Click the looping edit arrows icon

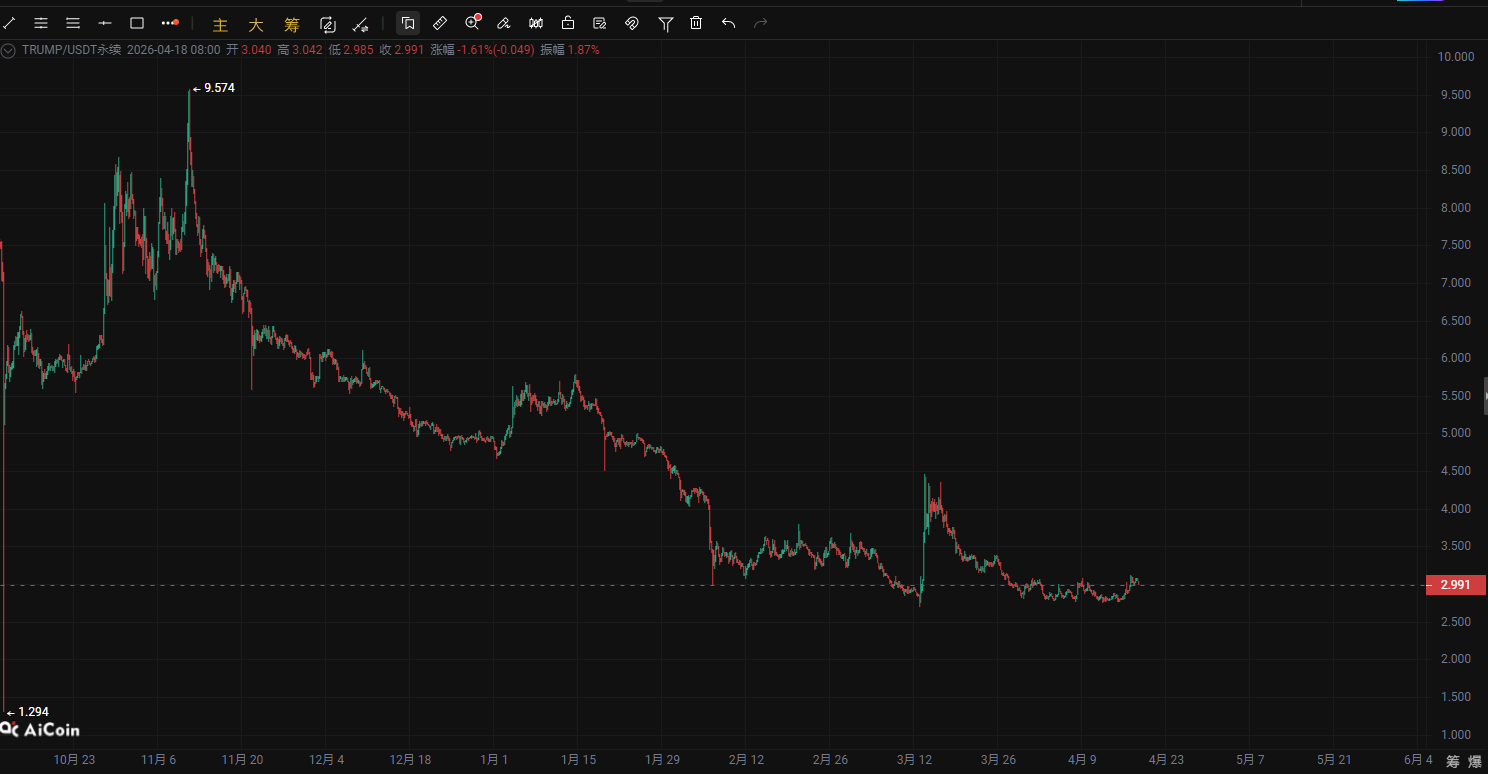[328, 23]
